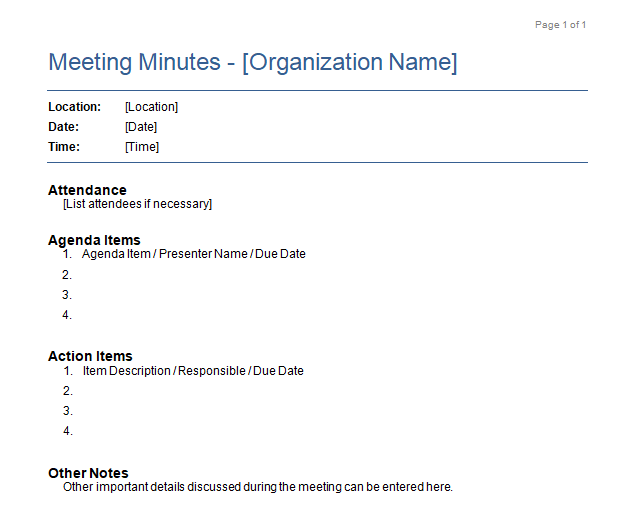Click the [Time] placeholder field
This screenshot has width=635, height=512.
coord(142,147)
